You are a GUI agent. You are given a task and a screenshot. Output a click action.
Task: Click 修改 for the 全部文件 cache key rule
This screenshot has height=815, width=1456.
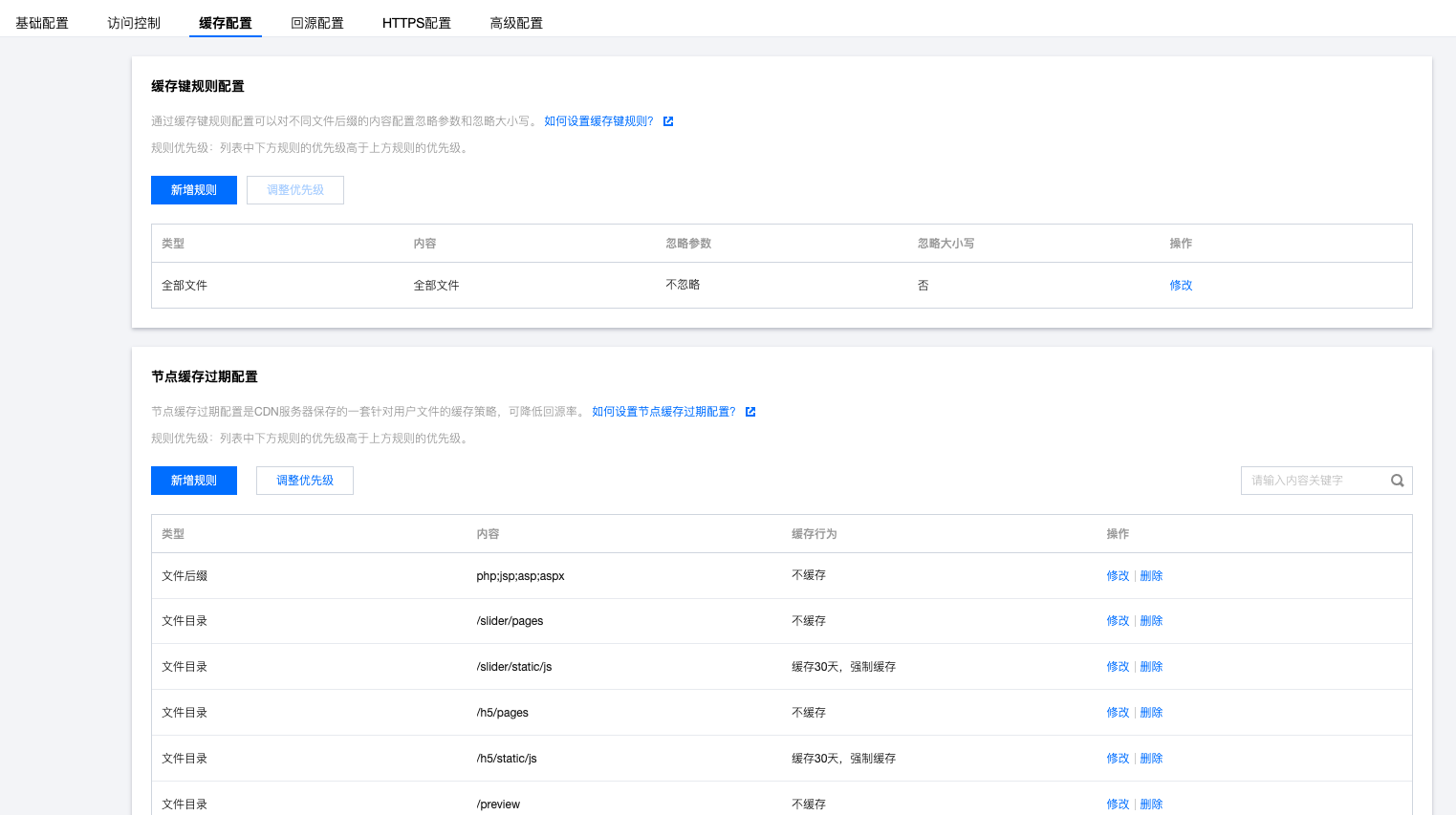point(1181,286)
